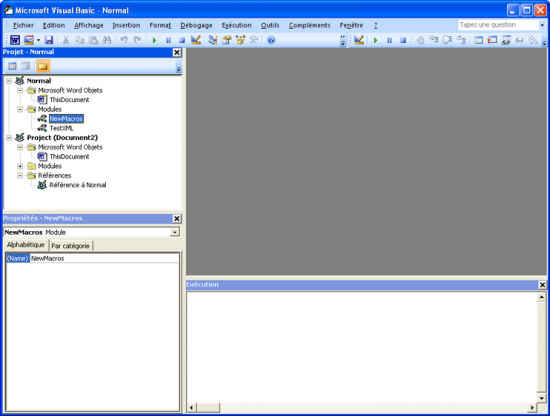The image size is (550, 416).
Task: Open the NewMacros Module object dropdown
Action: [x=174, y=232]
